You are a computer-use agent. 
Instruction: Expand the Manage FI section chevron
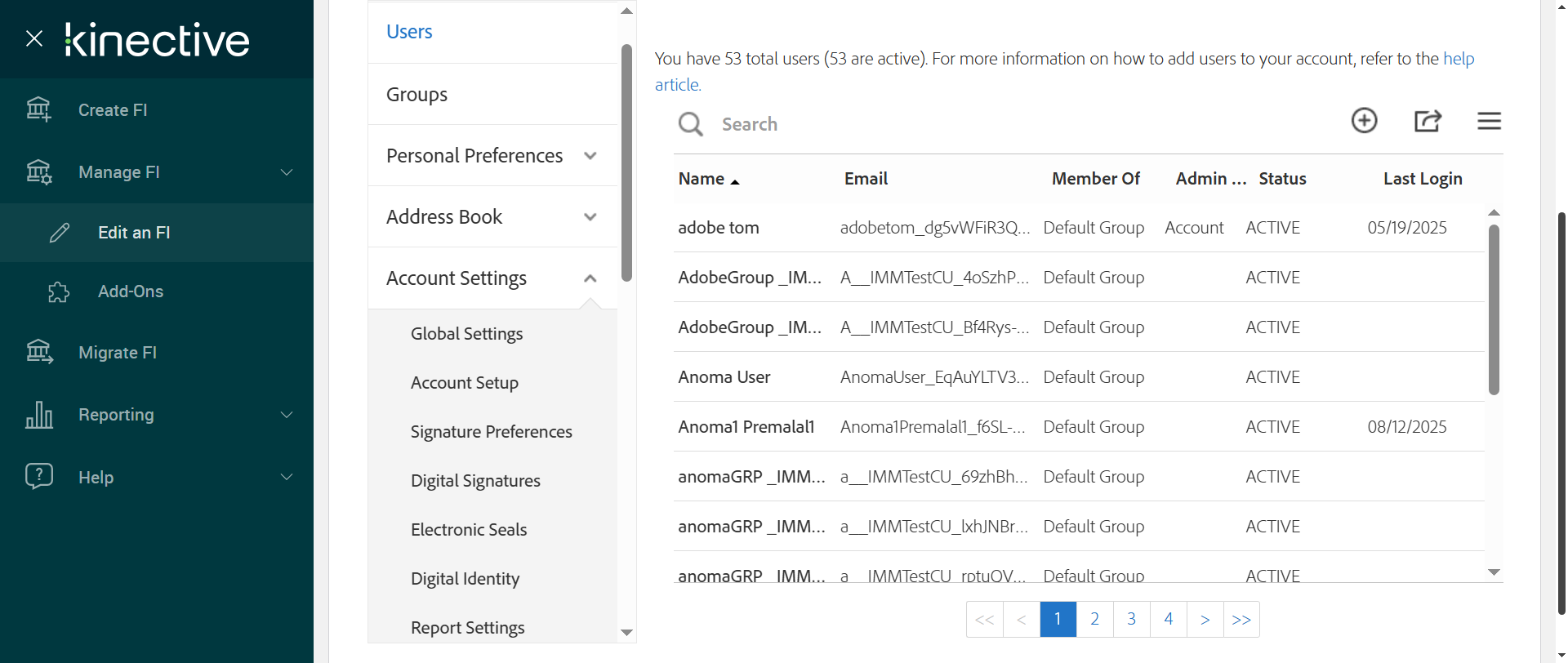click(x=287, y=172)
